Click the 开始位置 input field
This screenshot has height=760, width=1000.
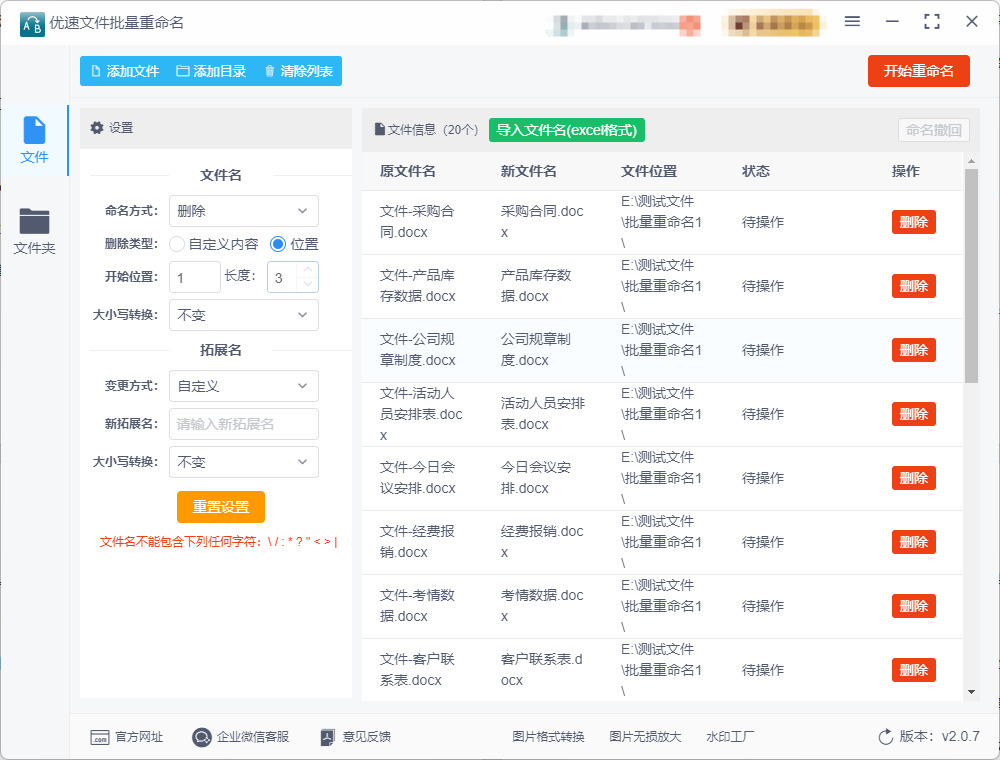tap(195, 277)
